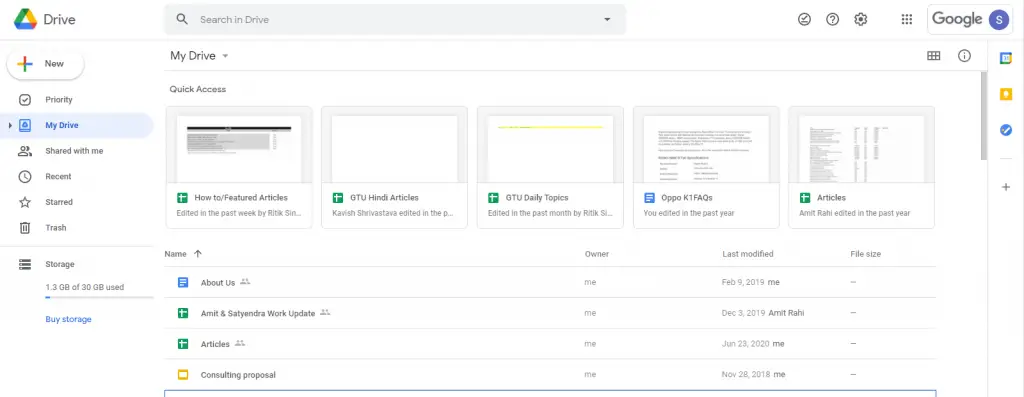Type in the Search in Drive field
Screen dimensions: 1024x397
[394, 20]
